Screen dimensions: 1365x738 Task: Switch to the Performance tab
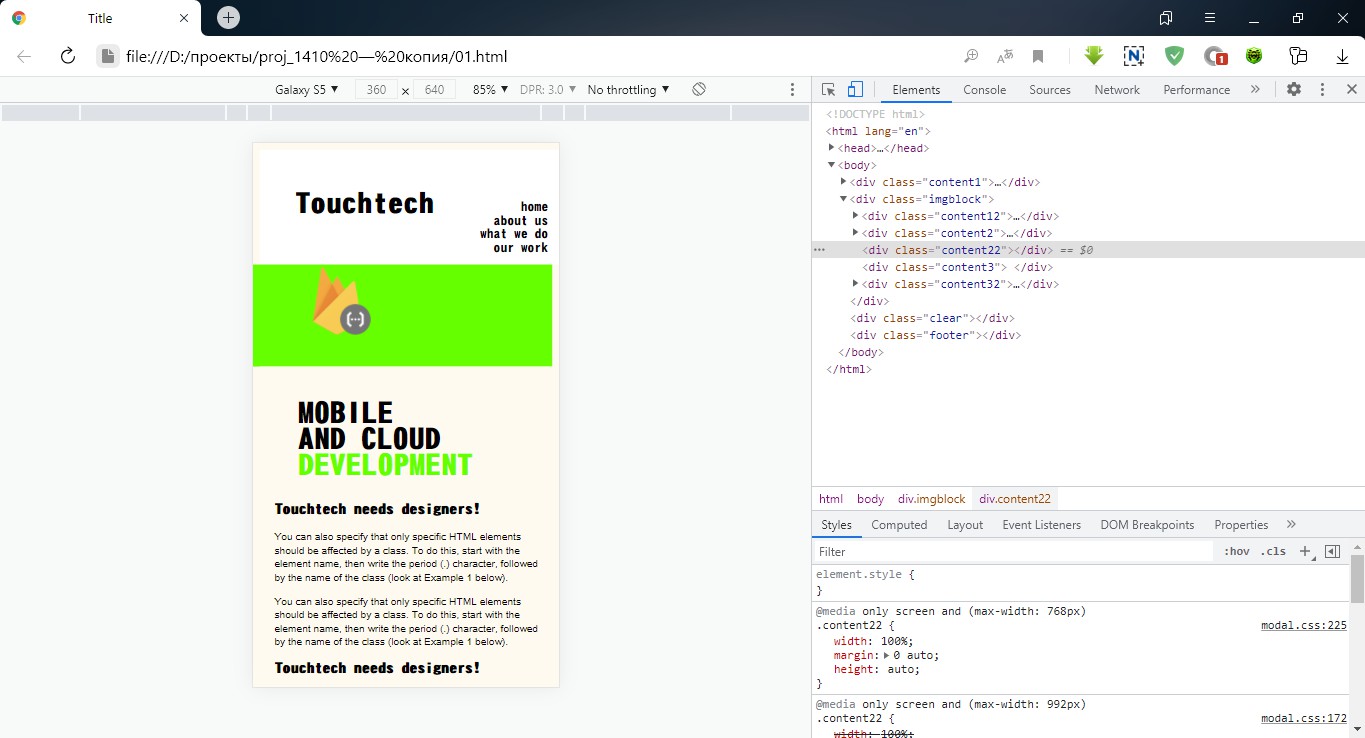1197,89
